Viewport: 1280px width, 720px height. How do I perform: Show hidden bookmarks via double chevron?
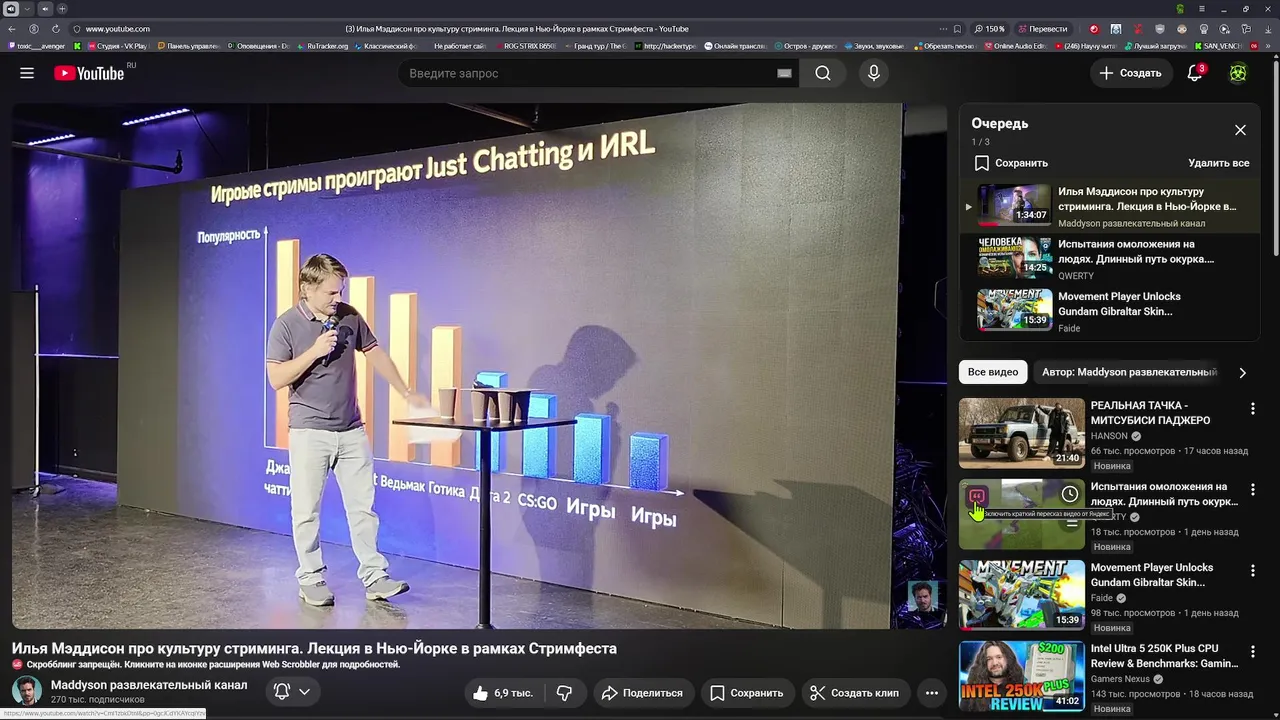(x=1270, y=46)
